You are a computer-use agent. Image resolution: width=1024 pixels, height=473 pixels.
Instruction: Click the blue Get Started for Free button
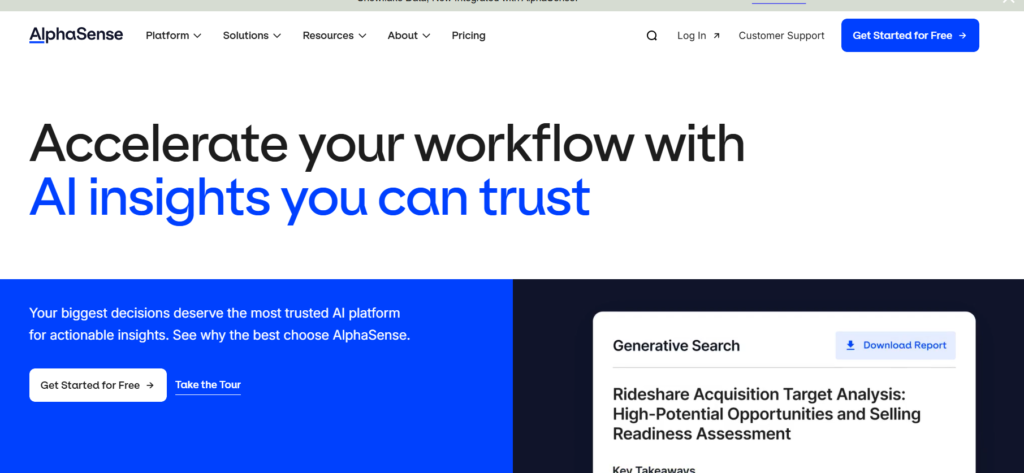coord(910,35)
